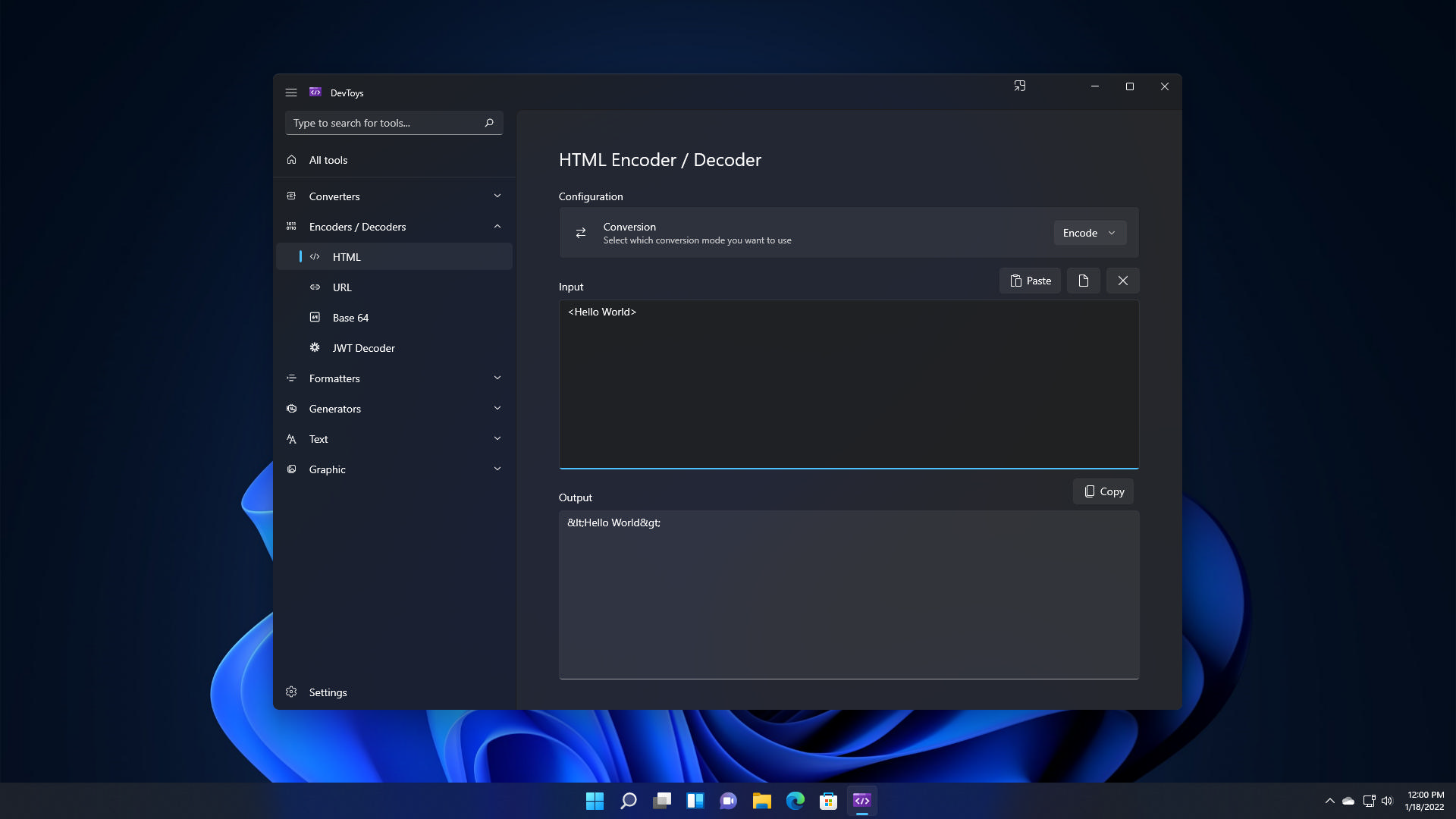
Task: Select All tools from sidebar
Action: (x=328, y=159)
